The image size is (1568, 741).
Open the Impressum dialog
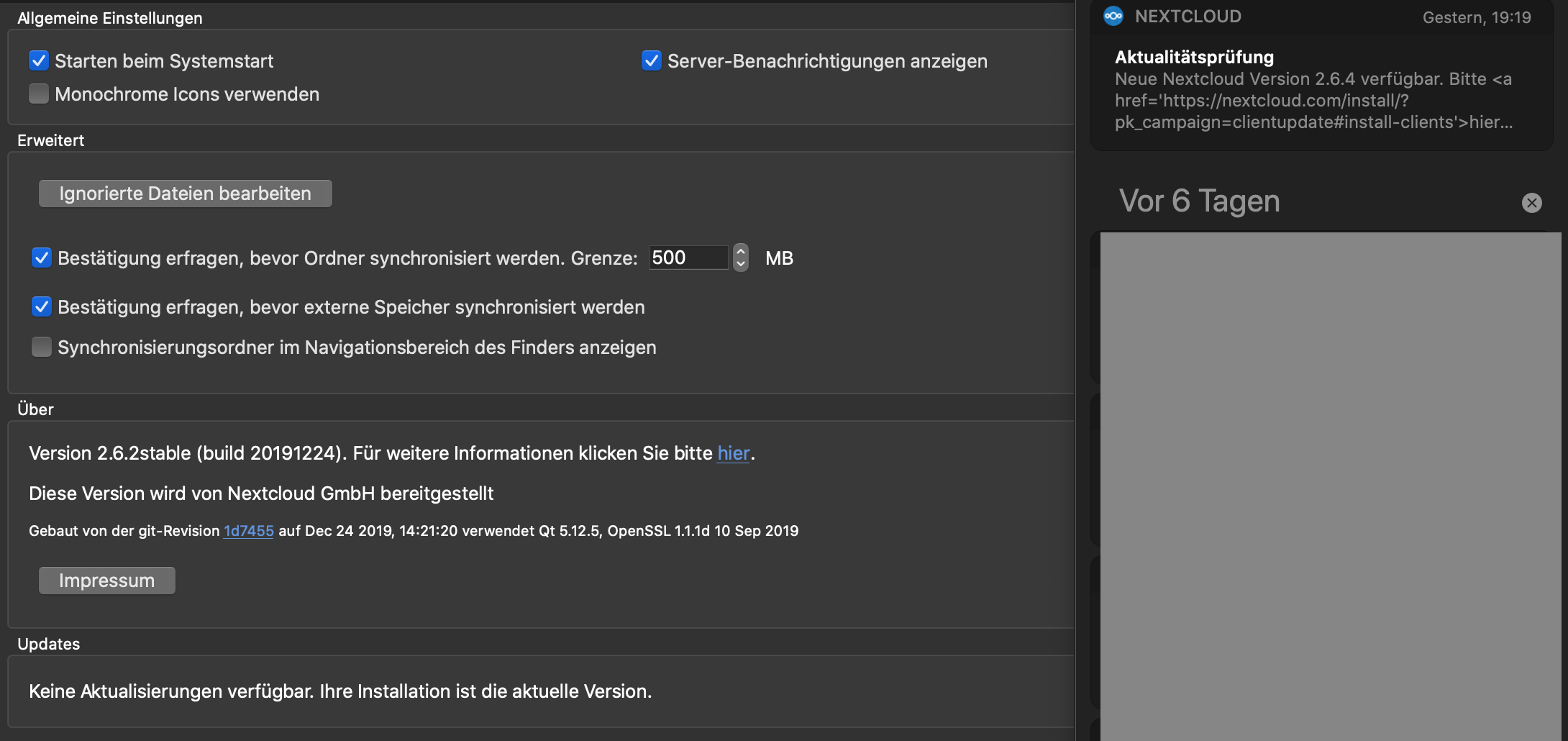107,581
